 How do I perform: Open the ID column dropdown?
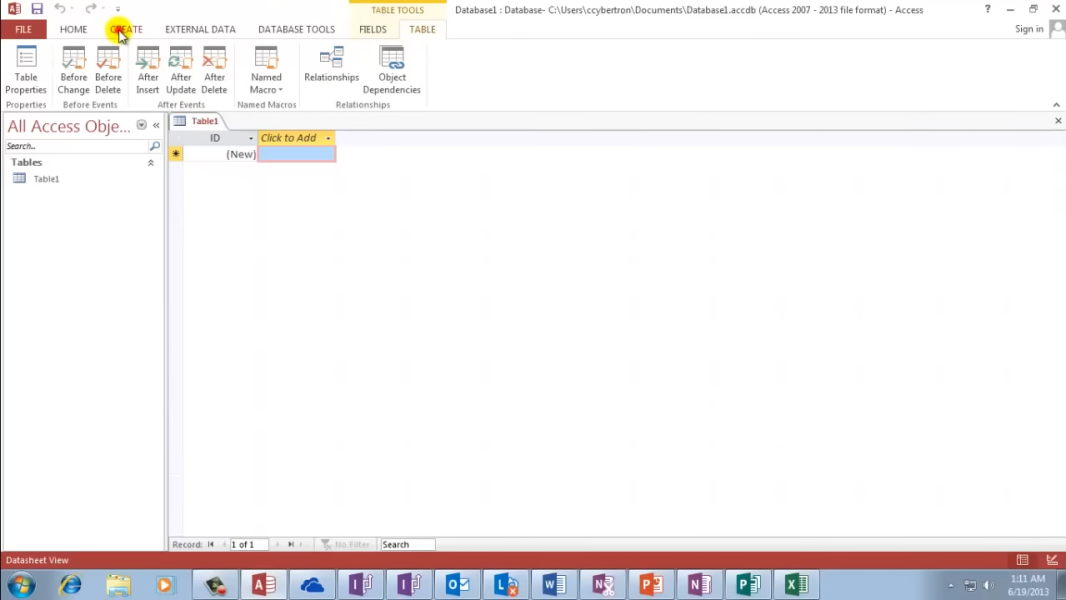250,138
